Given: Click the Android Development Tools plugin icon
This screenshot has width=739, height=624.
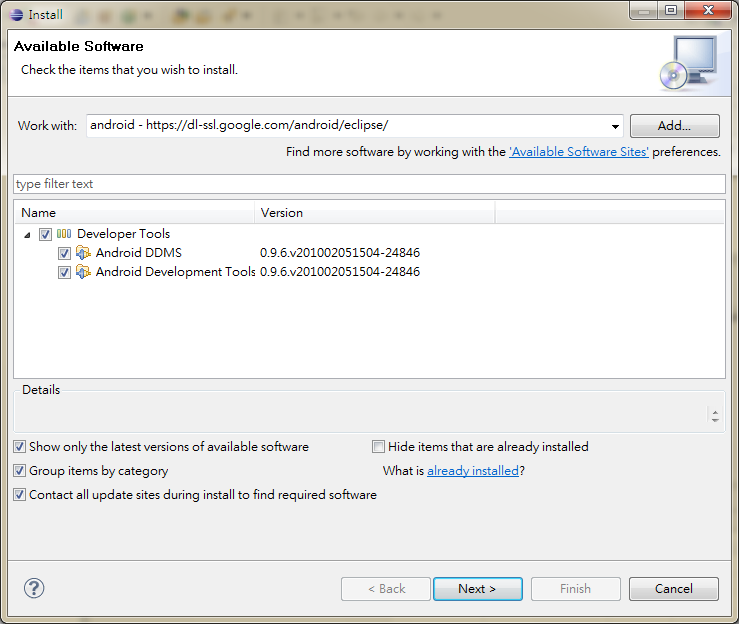Looking at the screenshot, I should coord(83,272).
